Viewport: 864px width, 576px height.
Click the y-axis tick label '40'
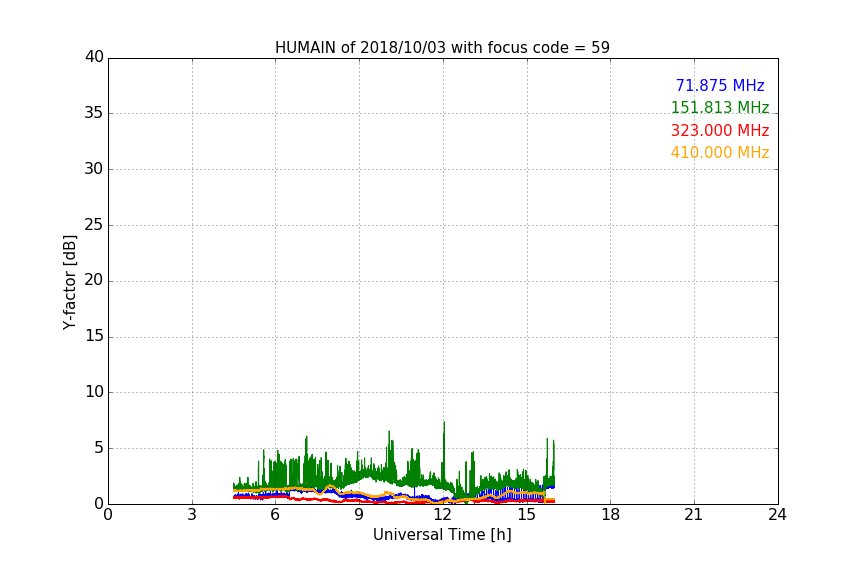click(x=94, y=57)
